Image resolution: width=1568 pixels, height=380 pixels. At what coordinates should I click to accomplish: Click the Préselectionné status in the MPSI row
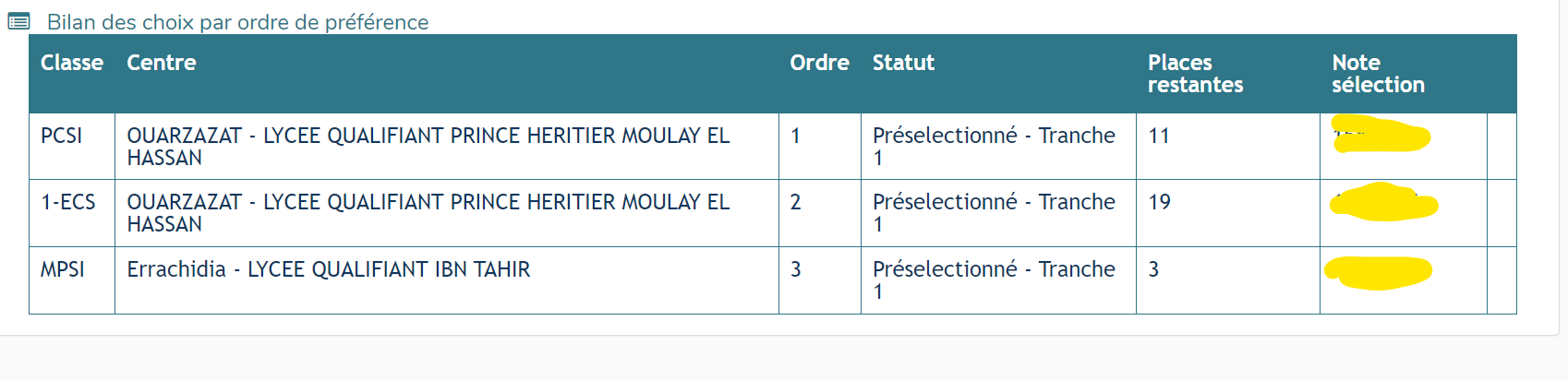(x=994, y=280)
